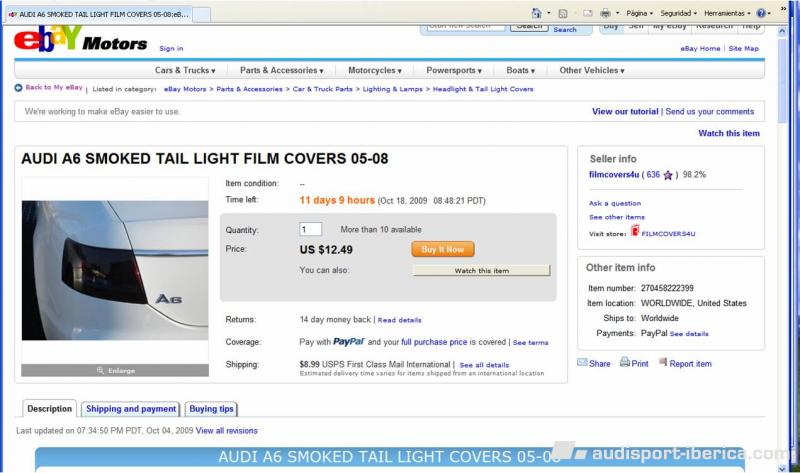Open a new blank browser tab

pyautogui.click(x=201, y=15)
